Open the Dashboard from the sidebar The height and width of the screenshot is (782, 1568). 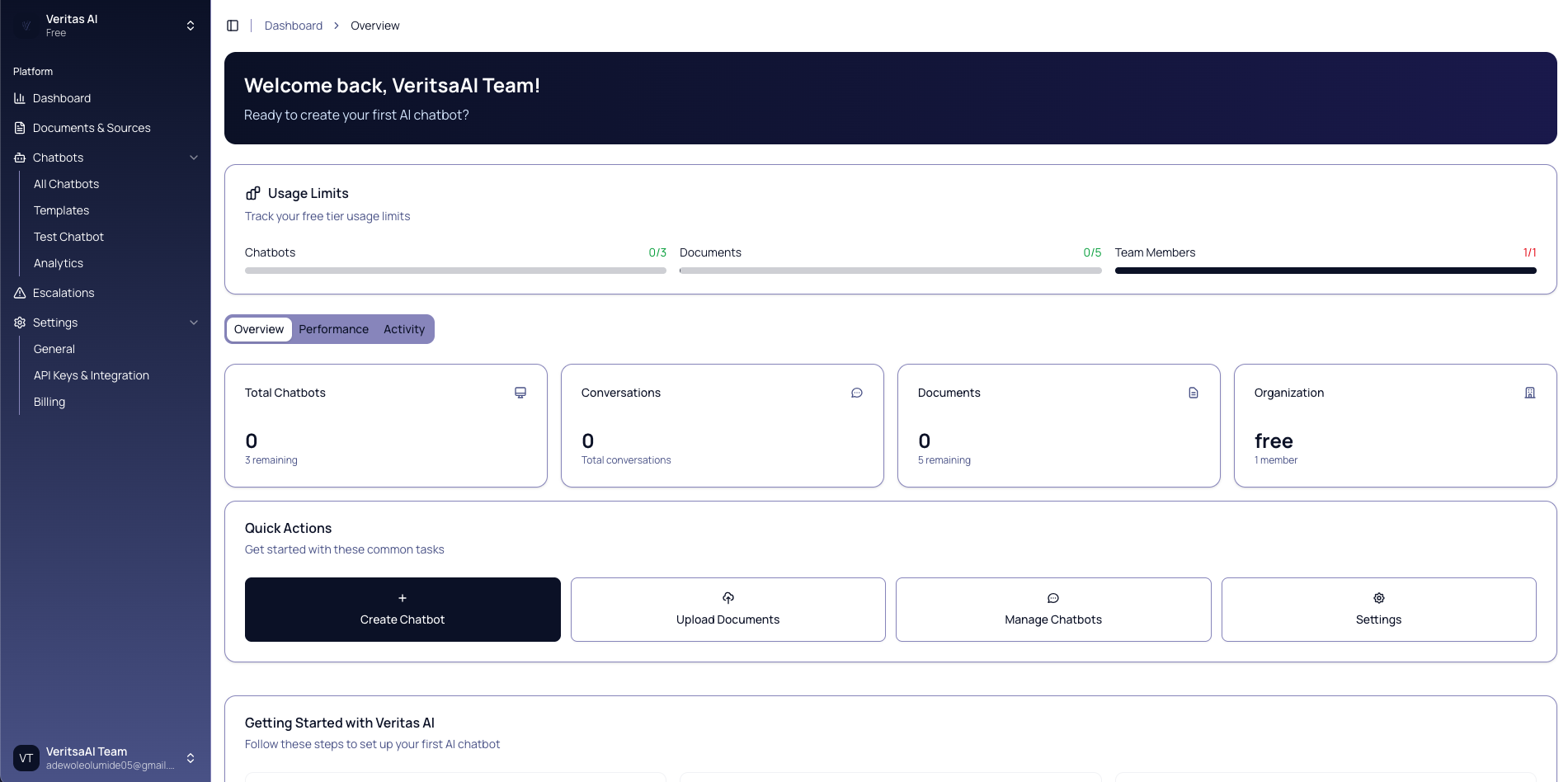[61, 98]
